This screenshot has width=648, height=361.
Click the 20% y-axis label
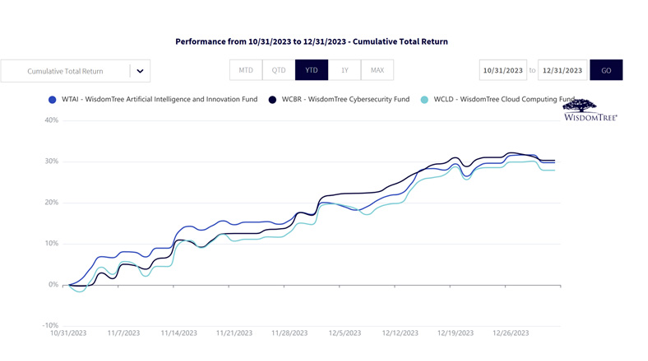tap(52, 202)
